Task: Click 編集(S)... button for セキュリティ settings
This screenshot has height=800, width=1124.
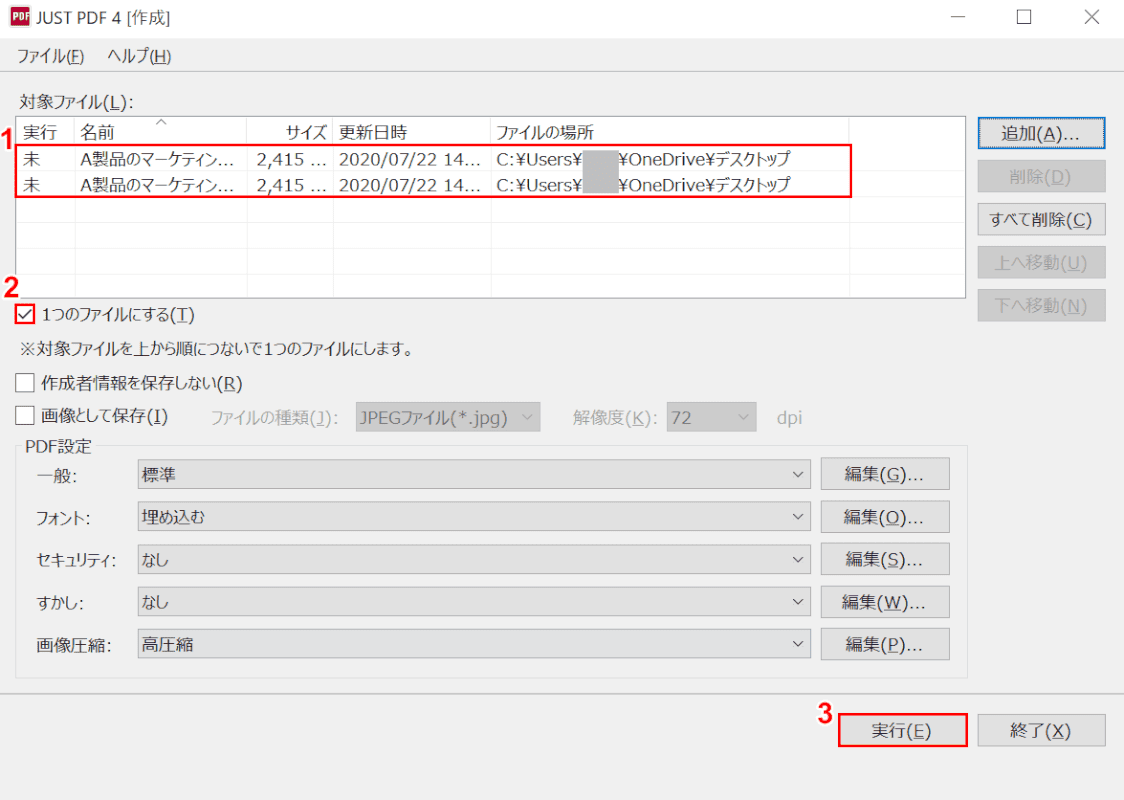Action: (x=885, y=559)
